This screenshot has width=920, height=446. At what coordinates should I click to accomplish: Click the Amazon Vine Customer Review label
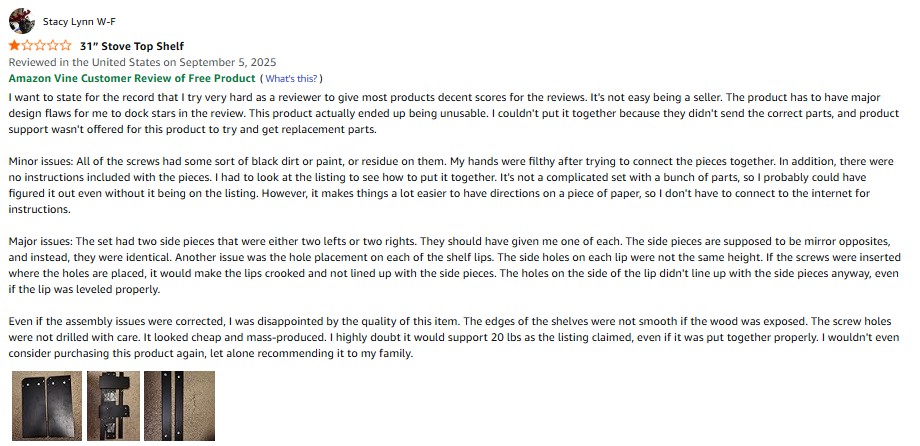[x=132, y=78]
